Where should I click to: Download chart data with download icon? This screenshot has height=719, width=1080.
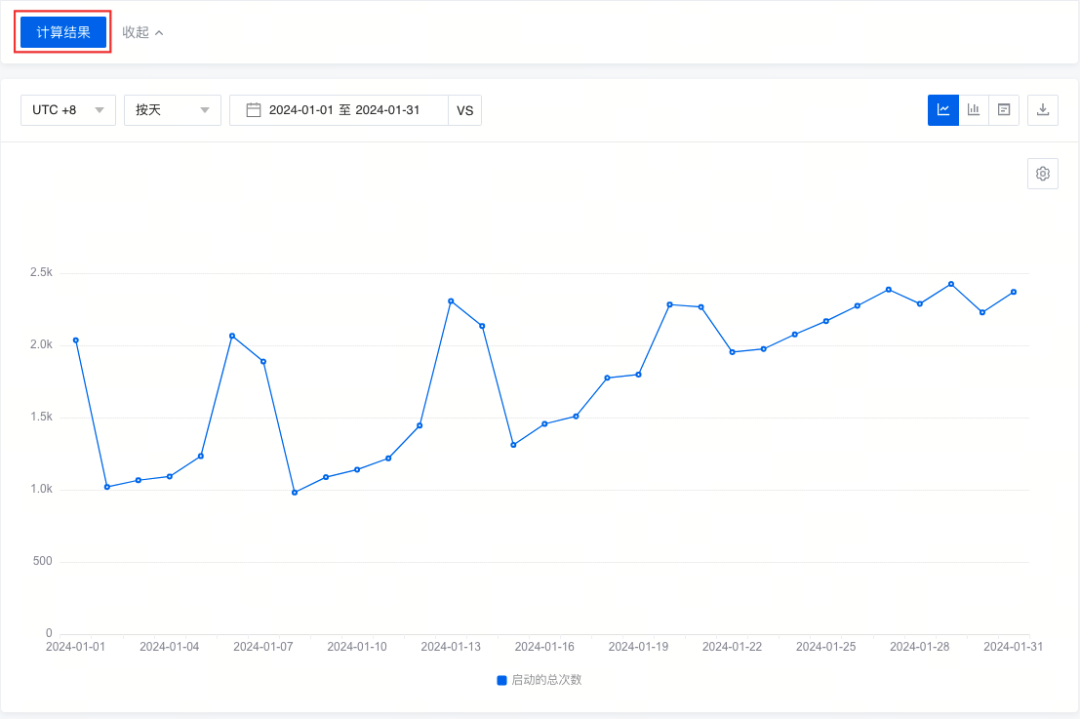tap(1043, 110)
